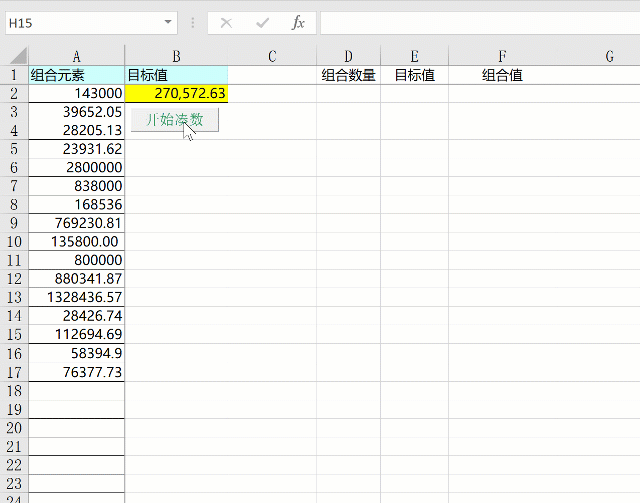Image resolution: width=640 pixels, height=503 pixels.
Task: Select the yellow cell 270,572.63
Action: click(x=176, y=93)
